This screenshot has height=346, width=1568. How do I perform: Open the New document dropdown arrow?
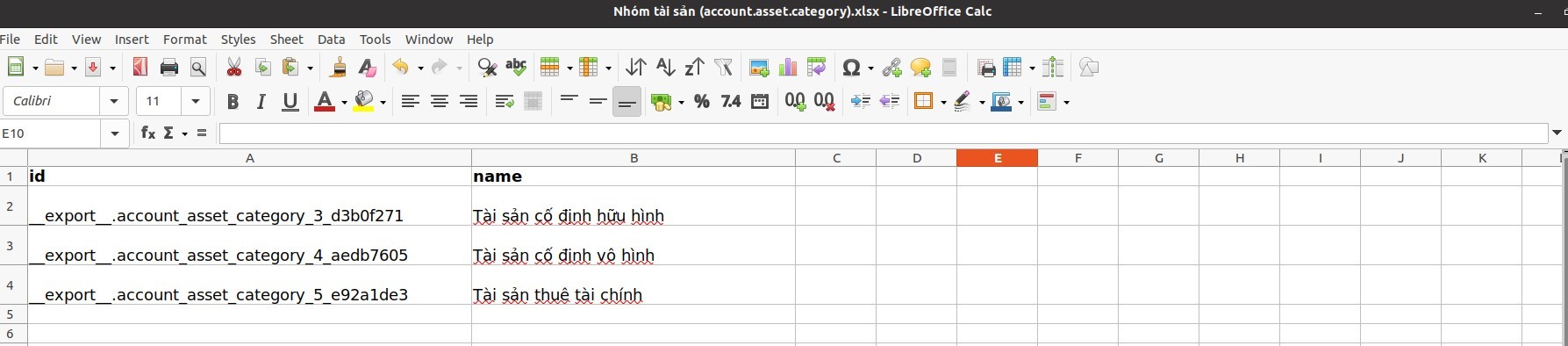pyautogui.click(x=34, y=68)
